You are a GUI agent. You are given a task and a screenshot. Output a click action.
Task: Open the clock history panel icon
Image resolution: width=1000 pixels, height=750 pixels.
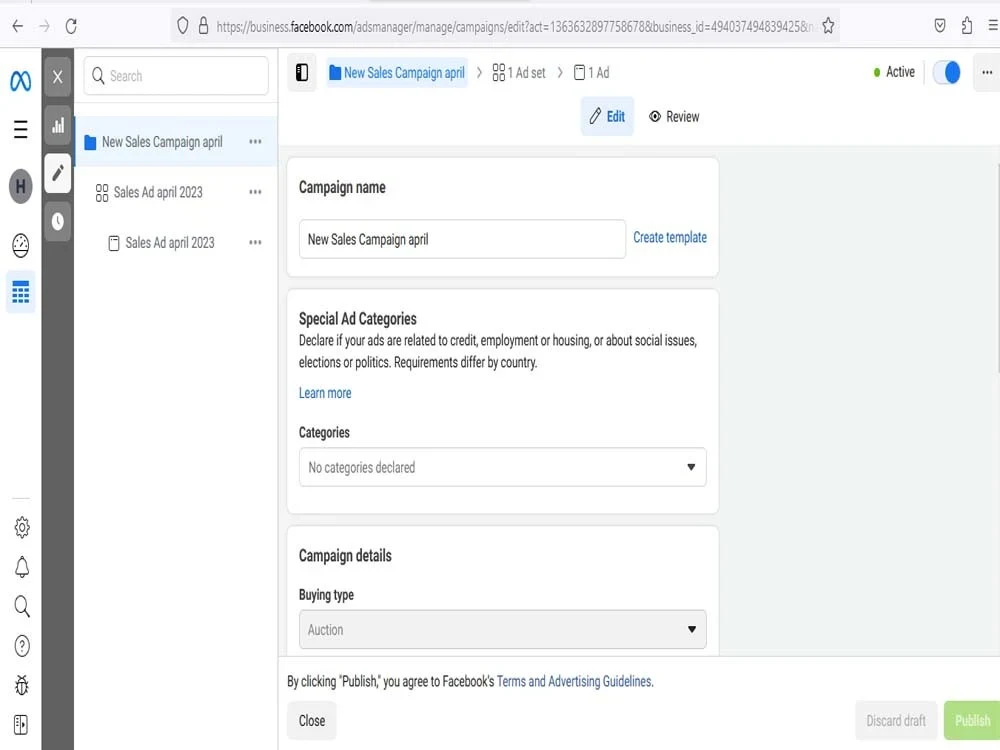coord(58,221)
